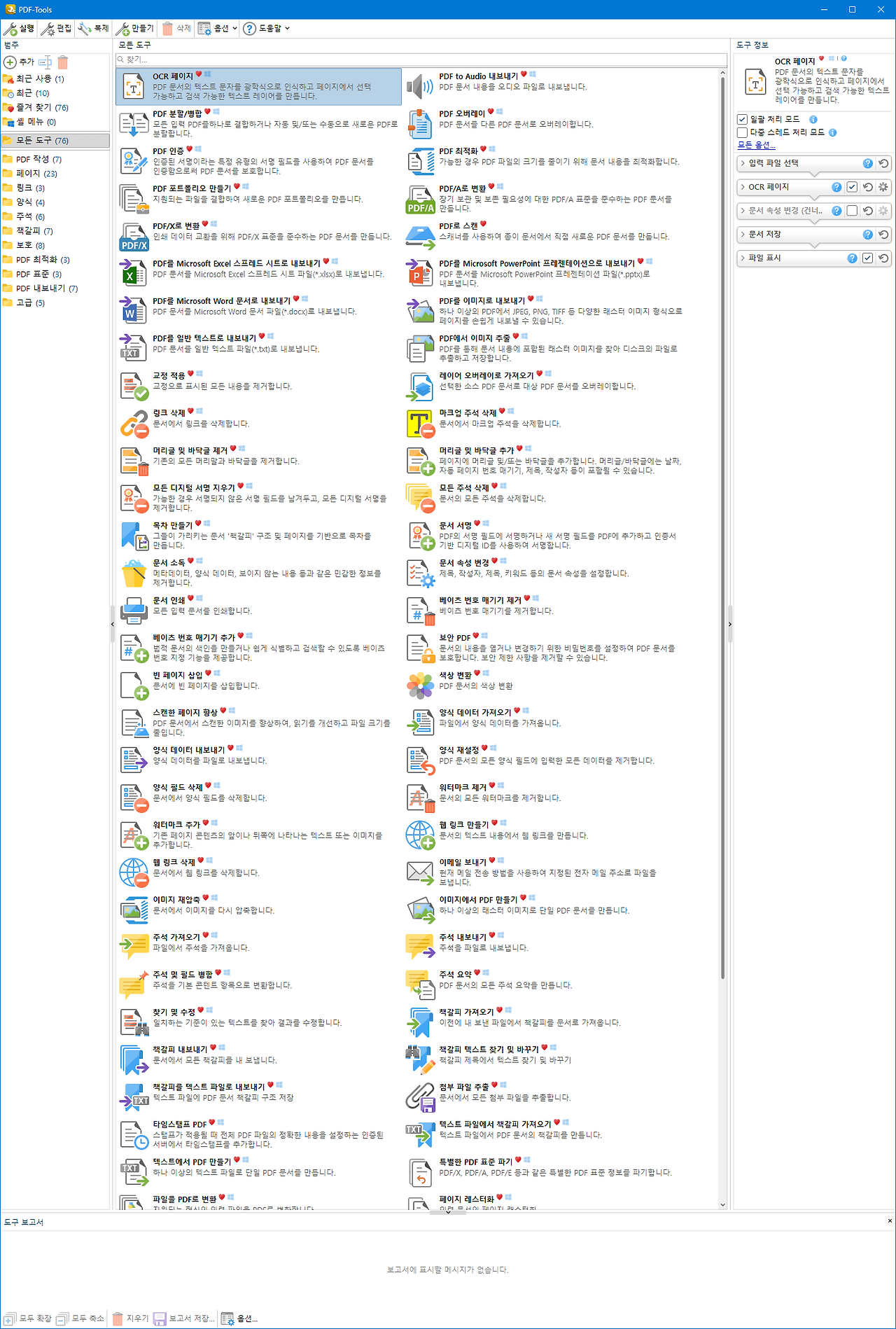The height and width of the screenshot is (1329, 896).
Task: Choose the 첨부 파일 추출 paperclip icon
Action: pyautogui.click(x=420, y=1097)
